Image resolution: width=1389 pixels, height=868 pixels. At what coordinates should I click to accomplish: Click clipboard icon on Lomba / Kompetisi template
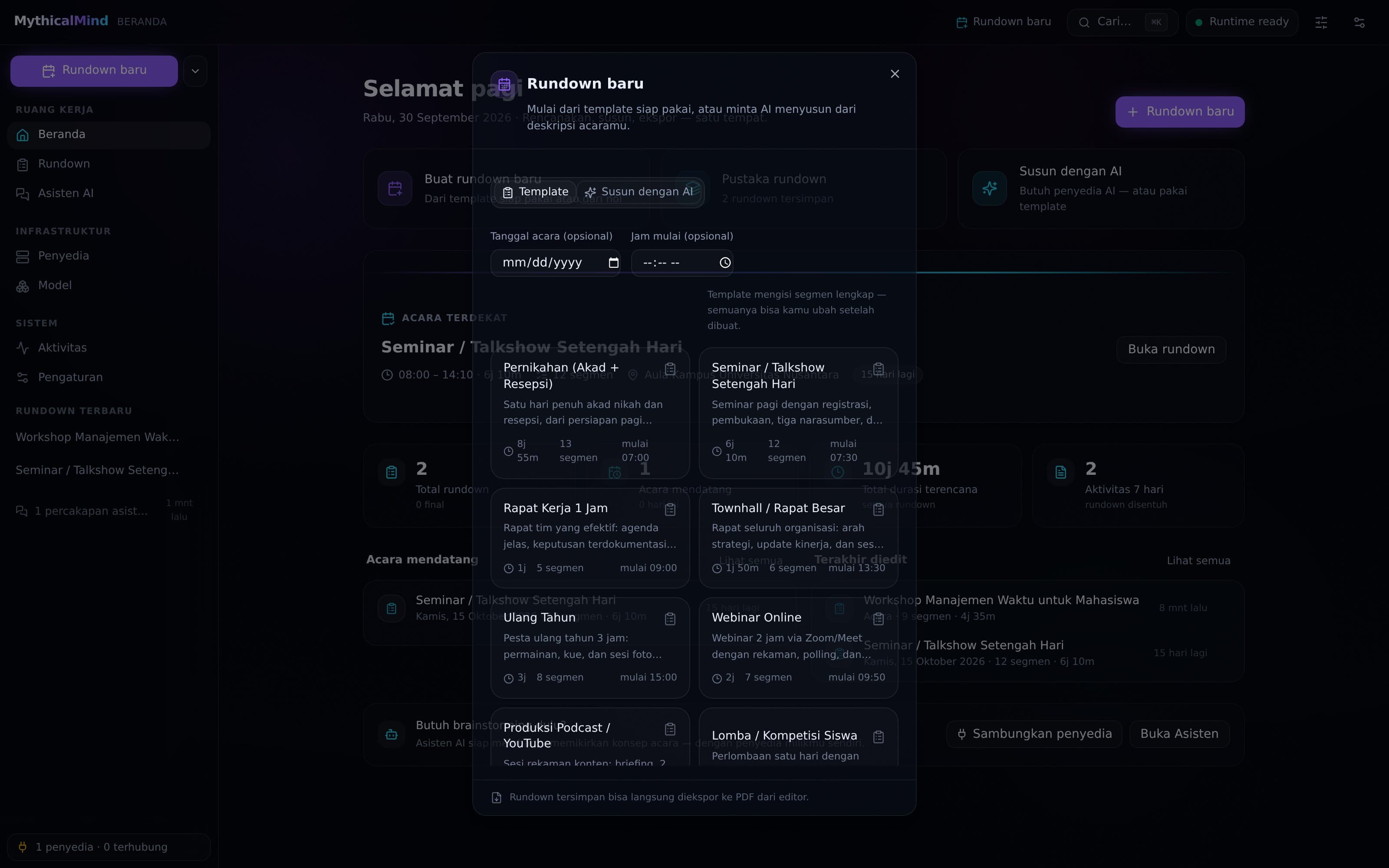pos(878,736)
